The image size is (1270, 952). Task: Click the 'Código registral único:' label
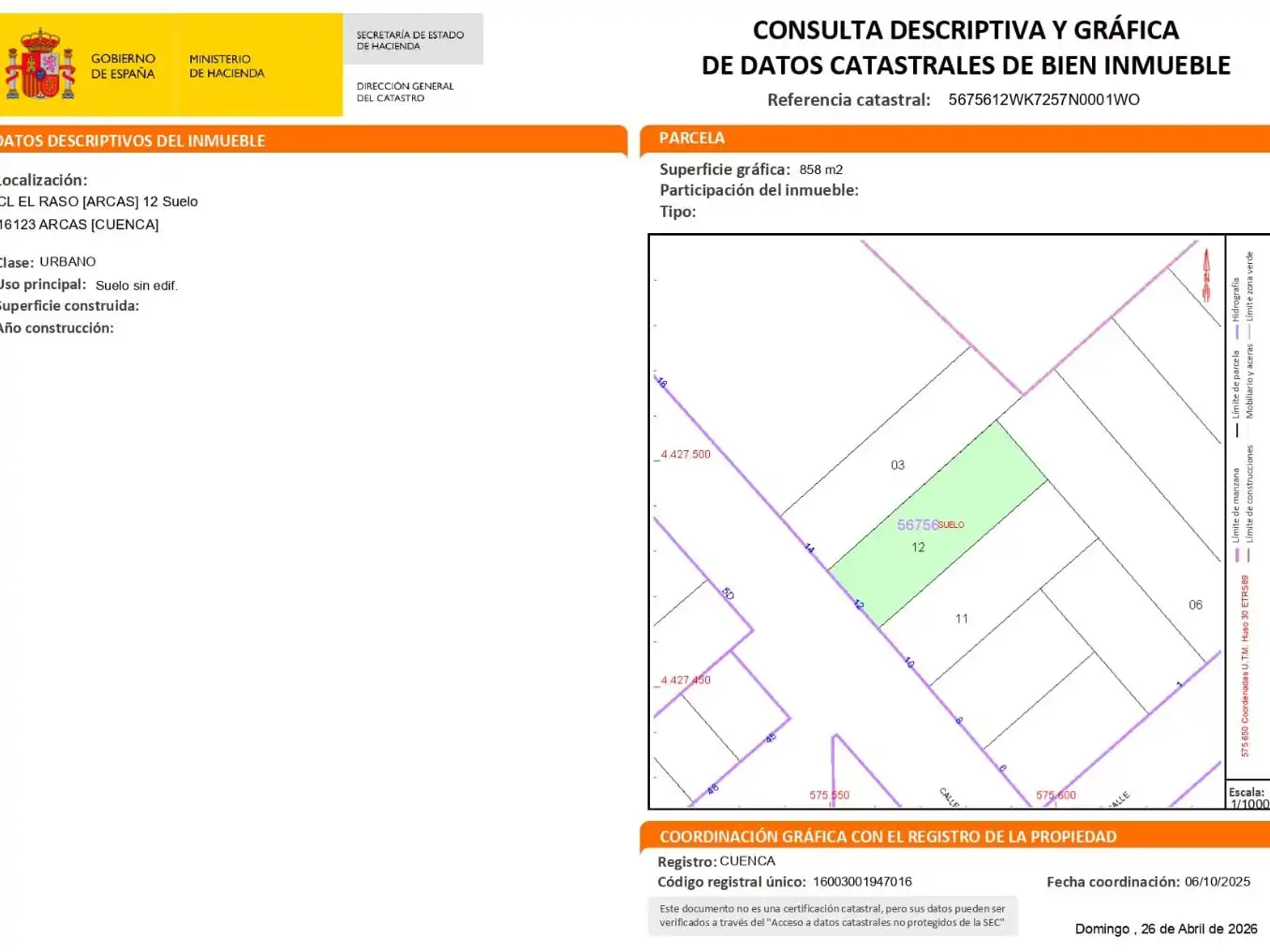[731, 882]
